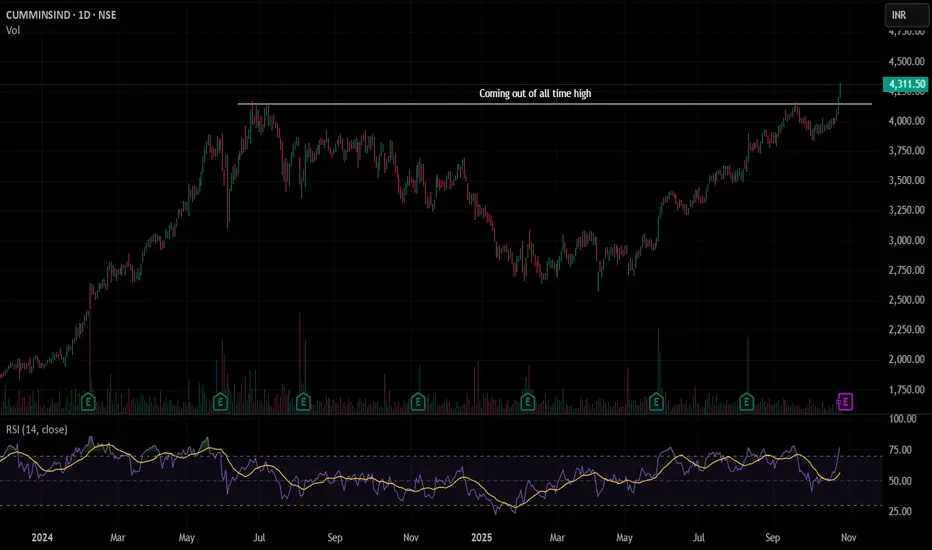The width and height of the screenshot is (932, 550).
Task: Click the Jul label after 2025 on time axis
Action: [x=698, y=538]
